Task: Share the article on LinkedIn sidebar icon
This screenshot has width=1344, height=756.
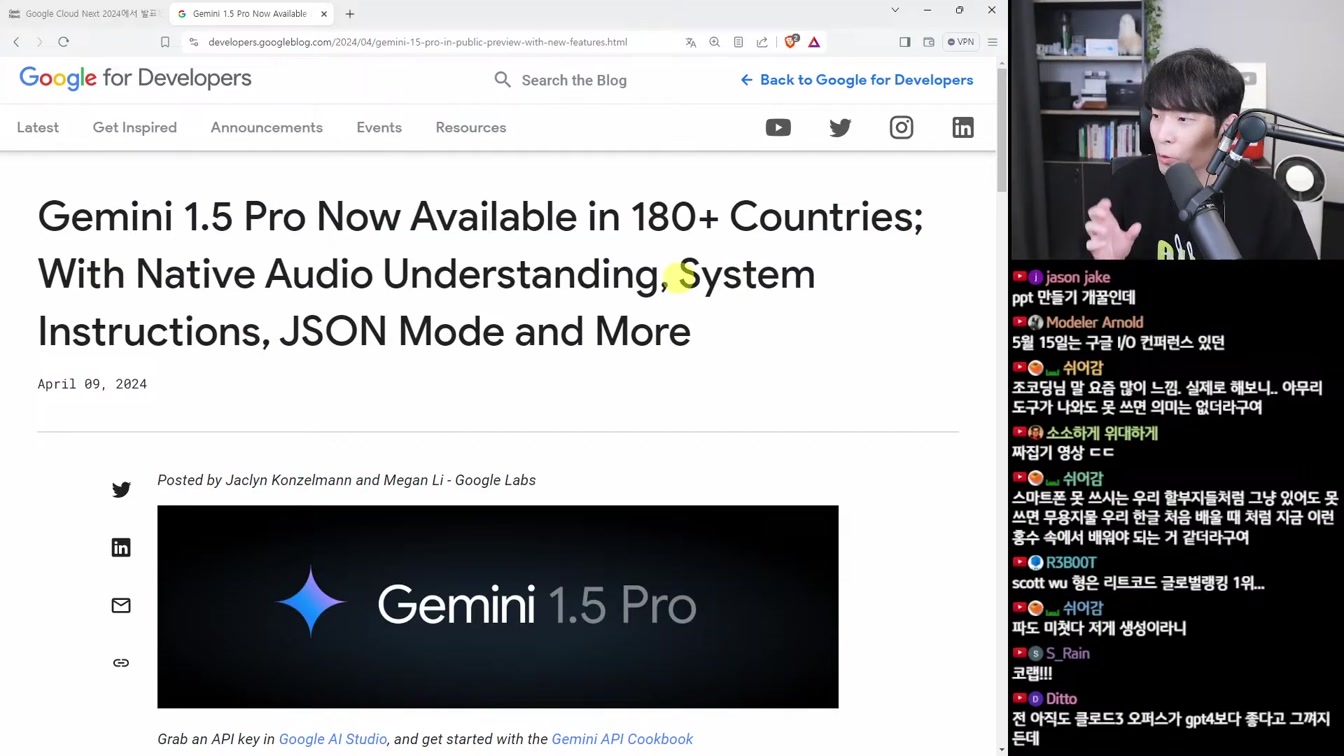Action: pos(121,547)
